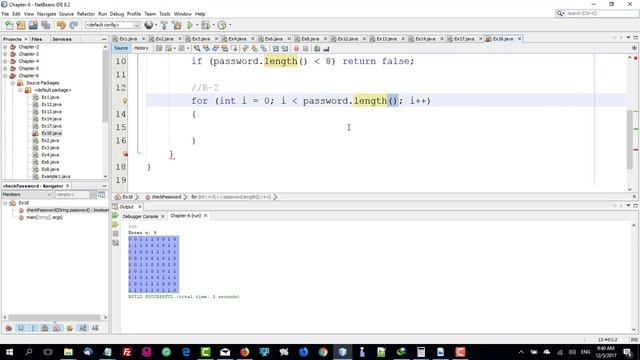Expand the Chapter-4 project node
The width and height of the screenshot is (640, 360).
(5, 61)
